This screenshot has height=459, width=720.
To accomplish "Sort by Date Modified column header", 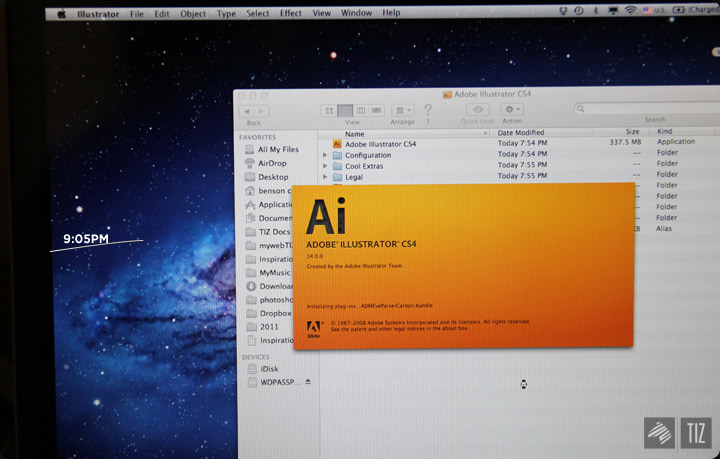I will (x=521, y=133).
